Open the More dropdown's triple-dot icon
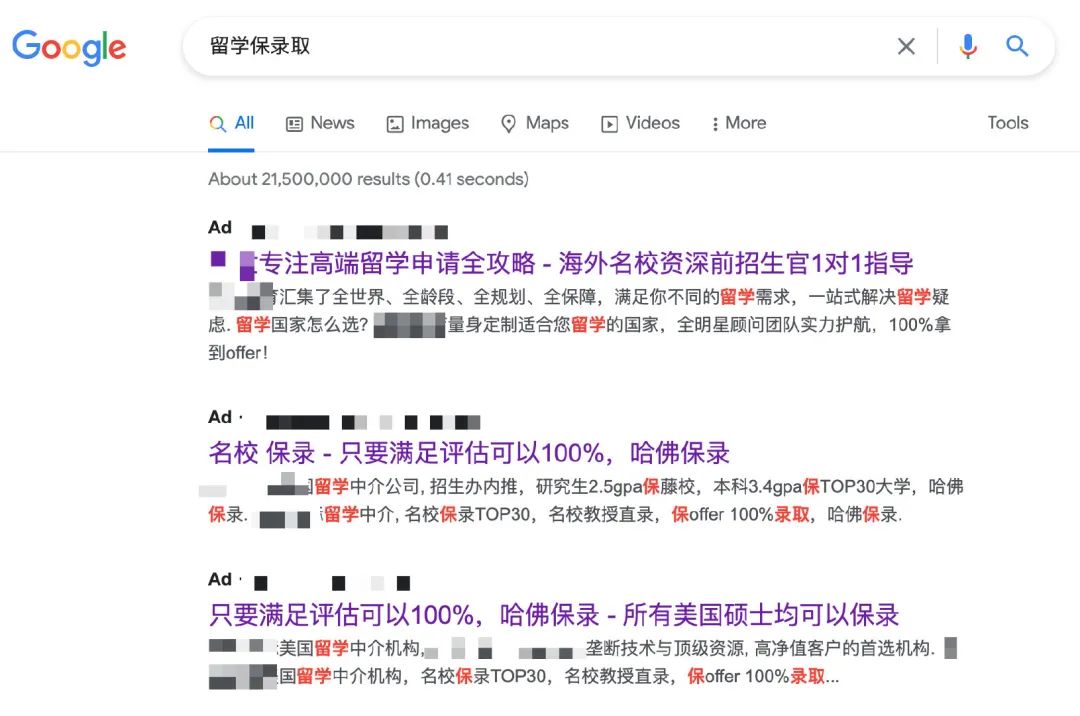This screenshot has height=716, width=1080. point(713,123)
